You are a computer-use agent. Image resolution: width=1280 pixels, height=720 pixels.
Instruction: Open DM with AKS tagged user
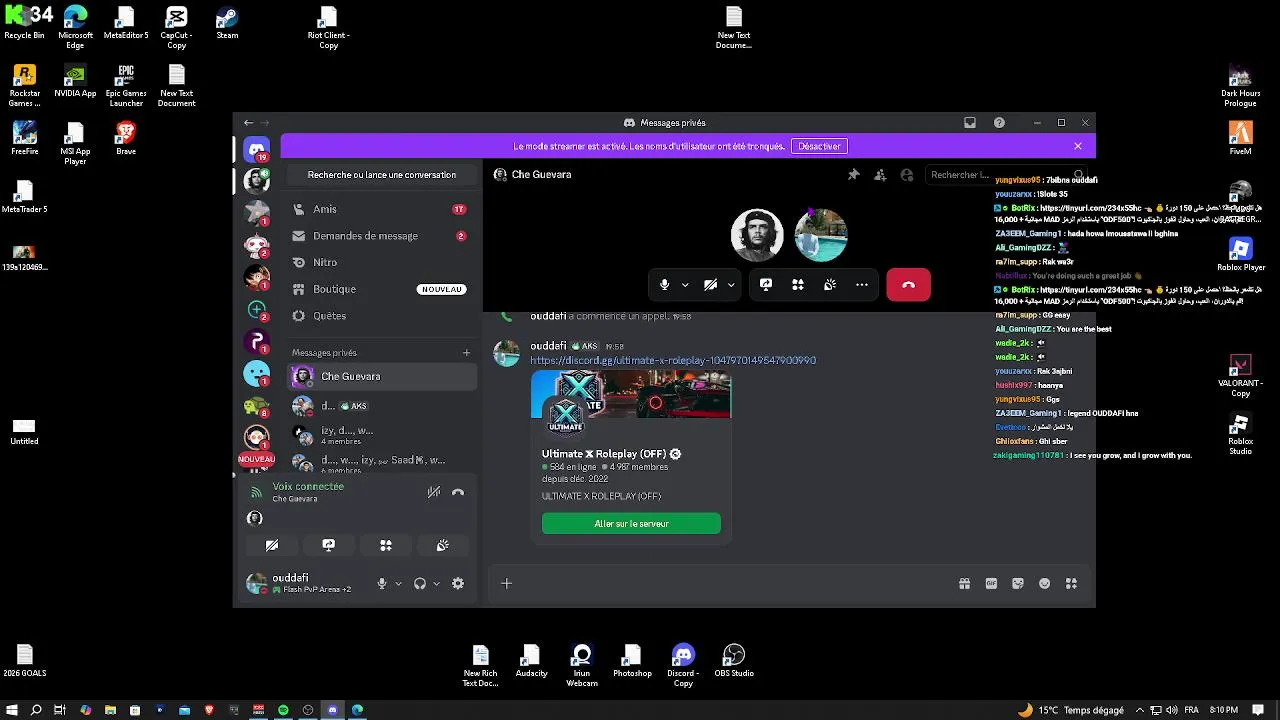click(x=381, y=406)
